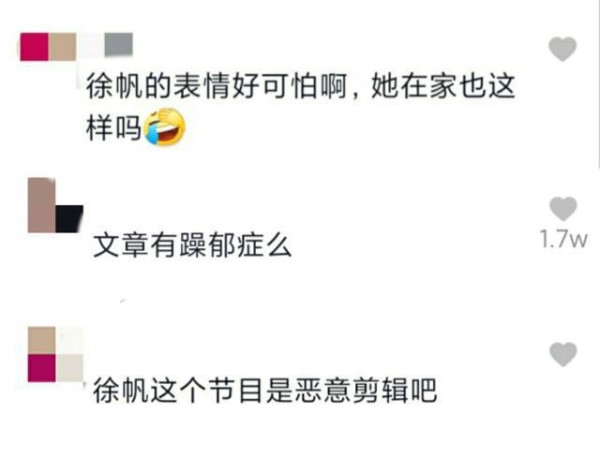Click the tan block of the first blurred username
This screenshot has height=458, width=600.
pyautogui.click(x=62, y=47)
